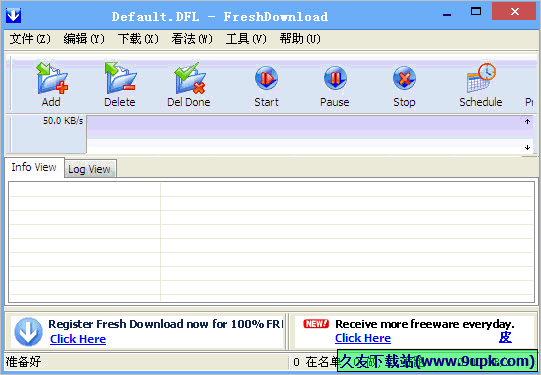The image size is (541, 375).
Task: Click the red NEW! badge icon
Action: coord(316,324)
